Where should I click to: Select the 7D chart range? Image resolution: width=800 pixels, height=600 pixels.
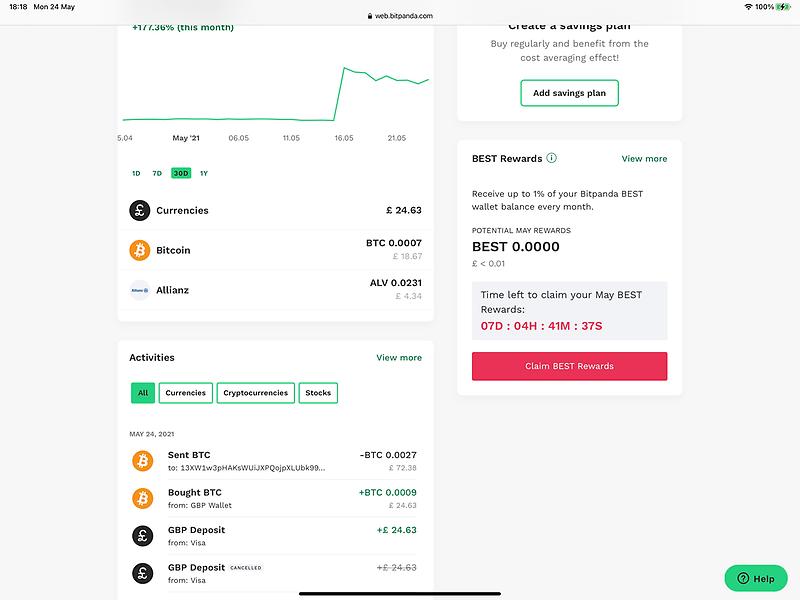click(x=157, y=173)
